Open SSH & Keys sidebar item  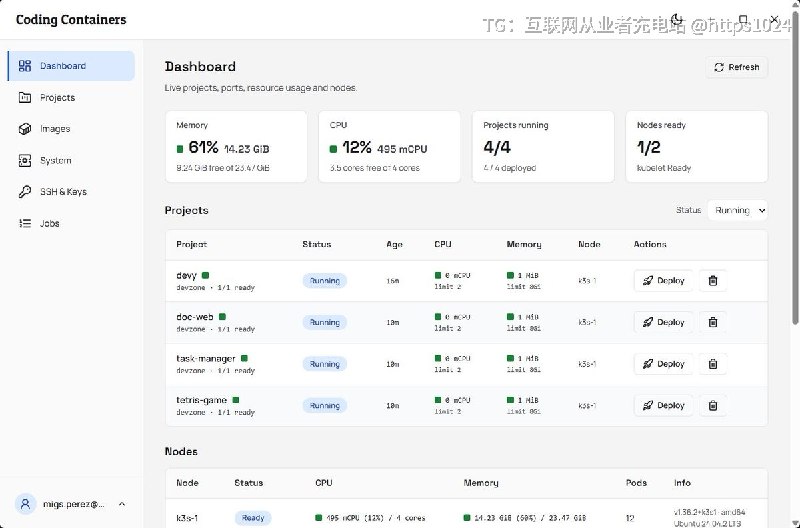pyautogui.click(x=71, y=192)
